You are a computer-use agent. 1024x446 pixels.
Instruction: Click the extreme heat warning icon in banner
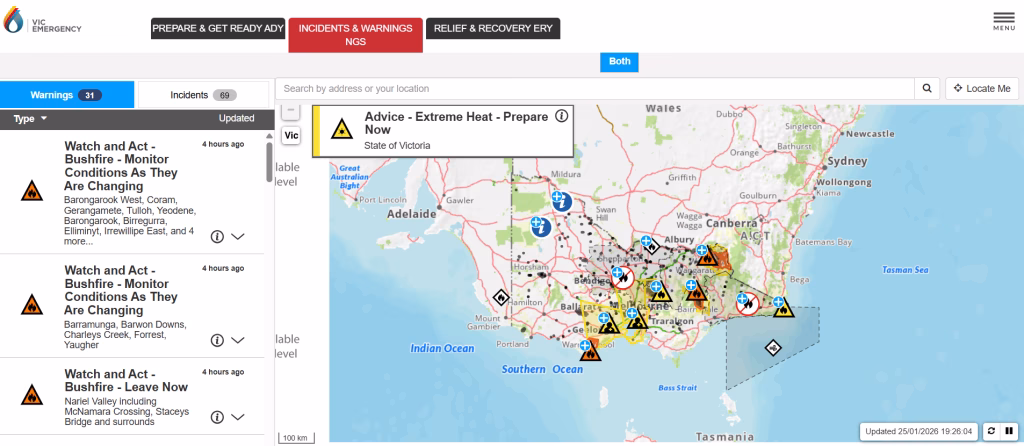(342, 130)
